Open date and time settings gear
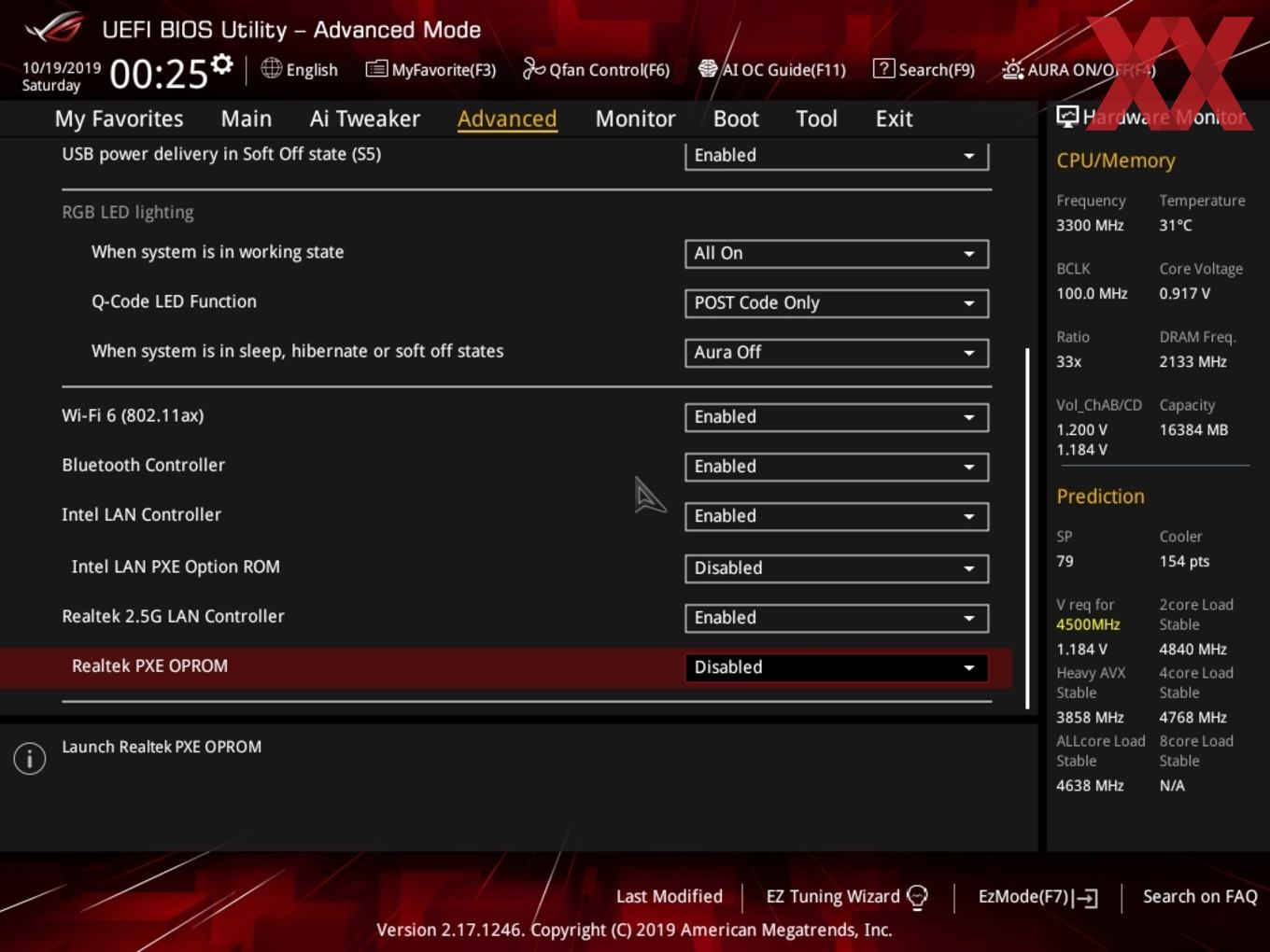This screenshot has height=952, width=1270. point(222,64)
